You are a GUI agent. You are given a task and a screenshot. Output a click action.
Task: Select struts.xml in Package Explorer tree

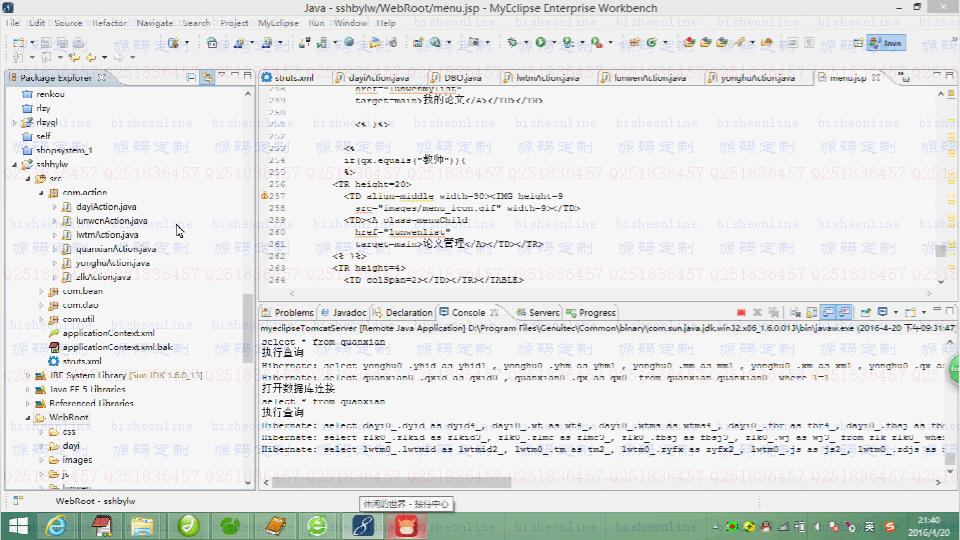81,361
